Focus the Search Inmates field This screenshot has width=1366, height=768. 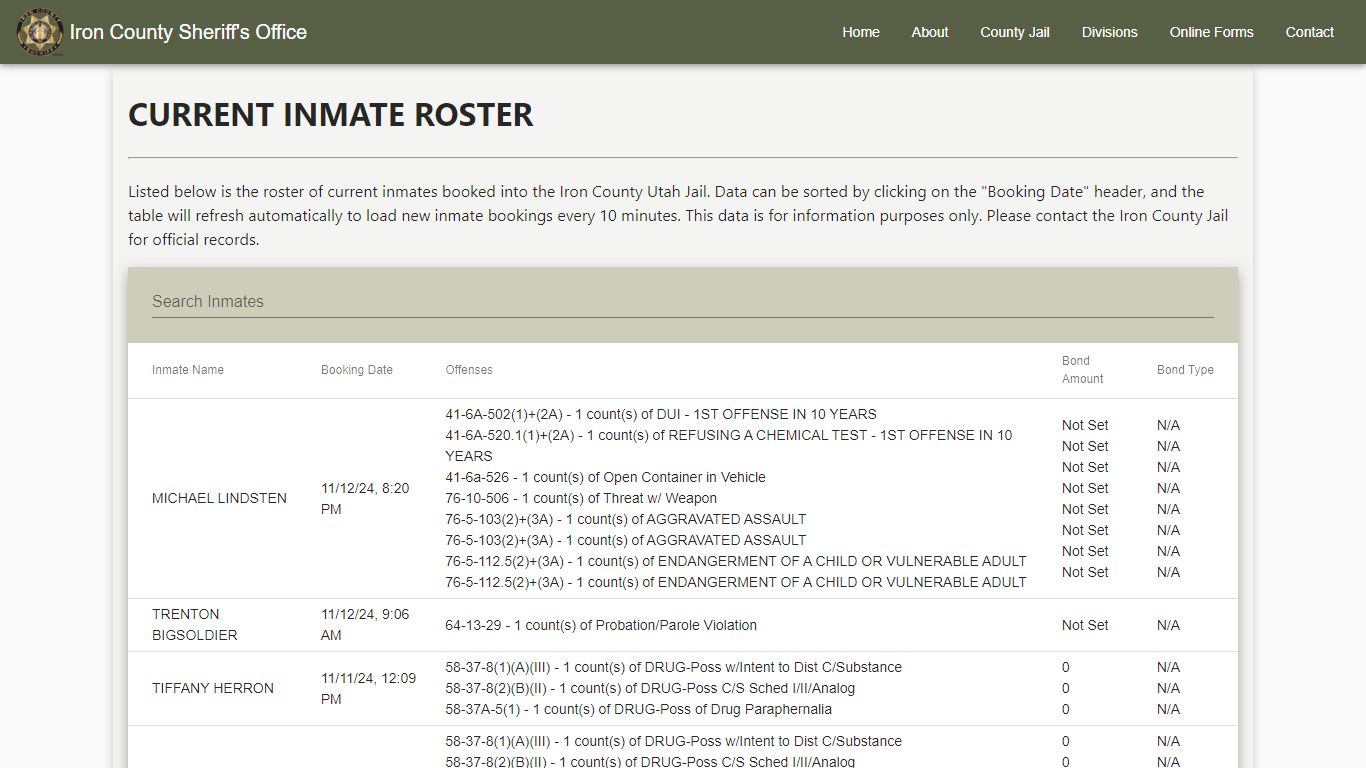683,302
